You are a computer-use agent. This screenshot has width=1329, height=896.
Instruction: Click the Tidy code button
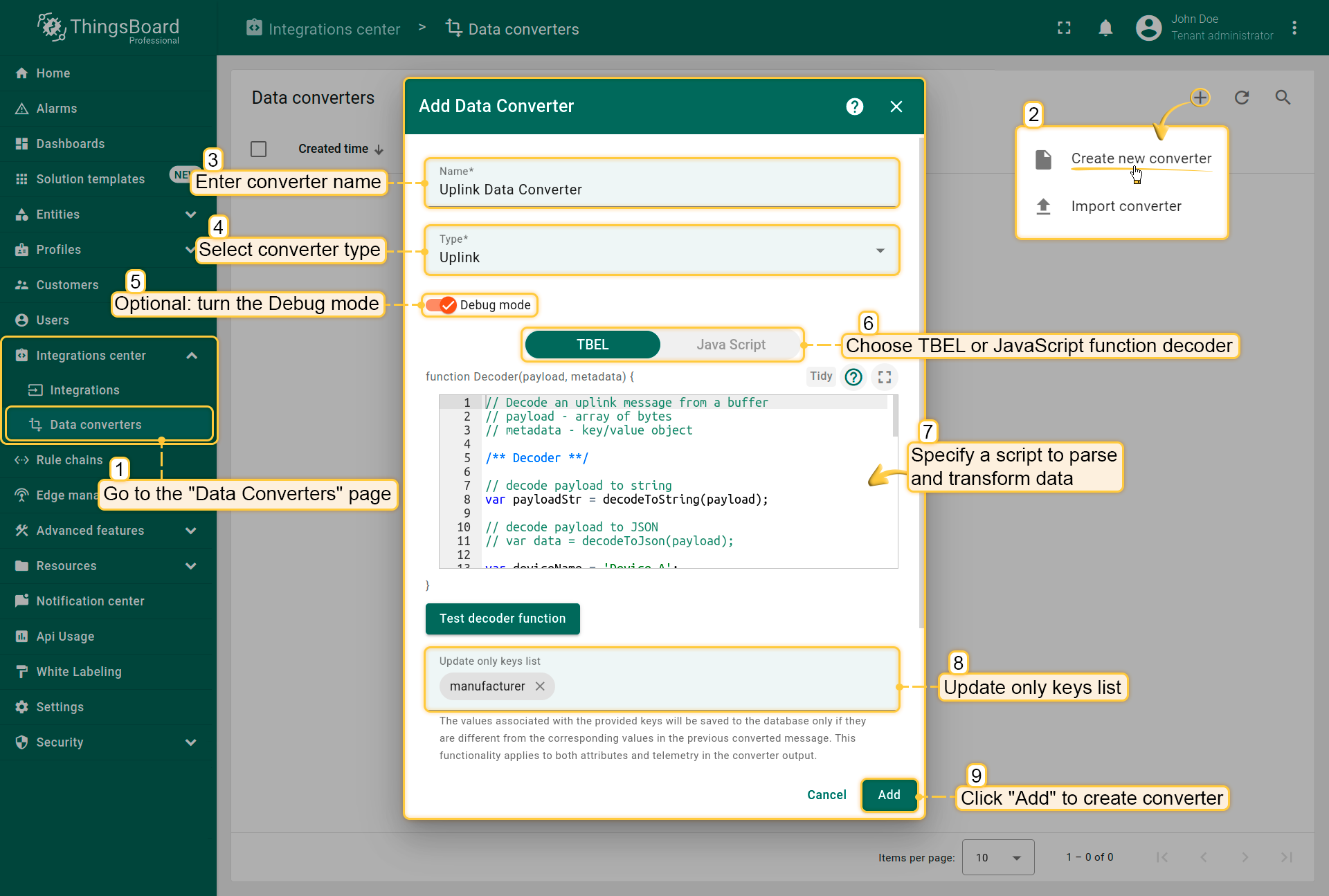click(821, 376)
